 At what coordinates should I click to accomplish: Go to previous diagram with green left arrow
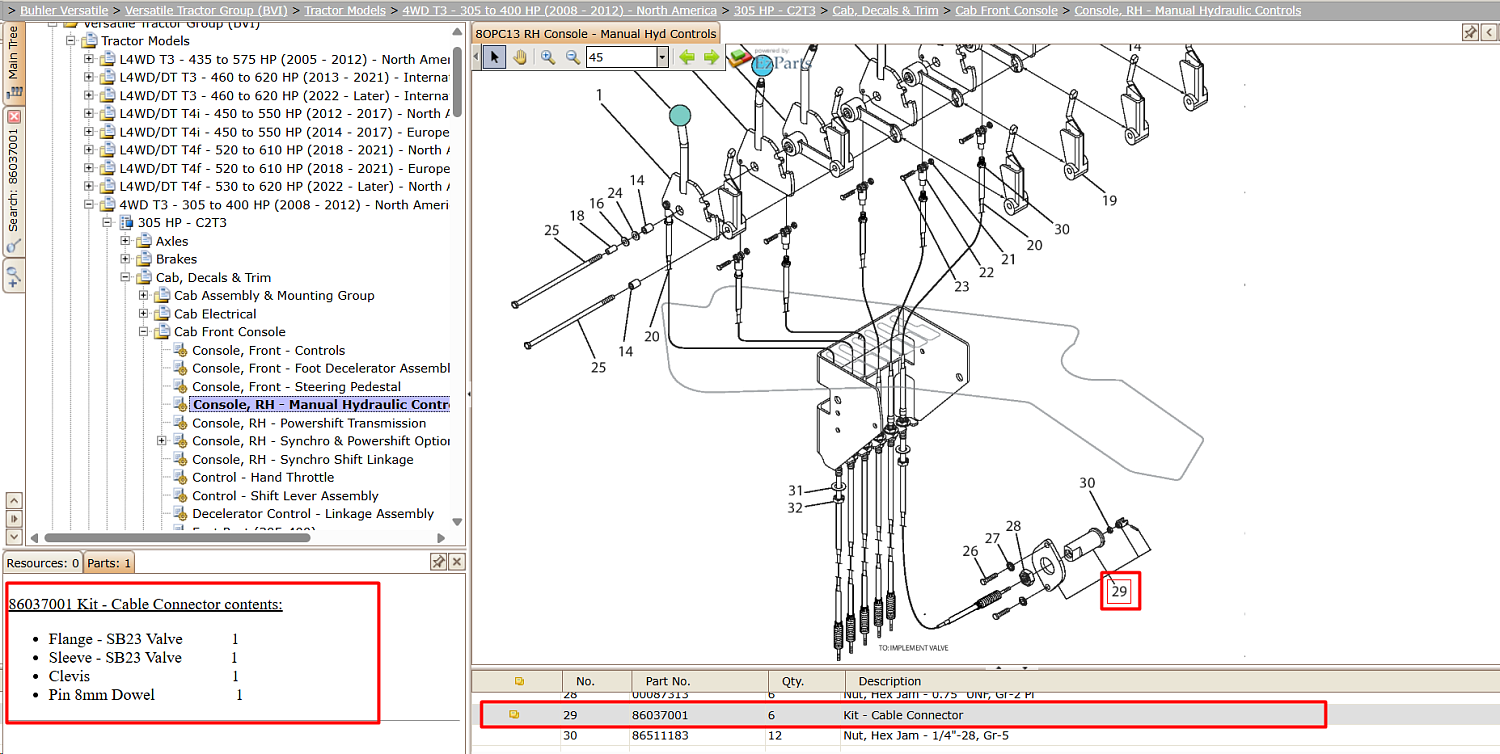pyautogui.click(x=687, y=57)
